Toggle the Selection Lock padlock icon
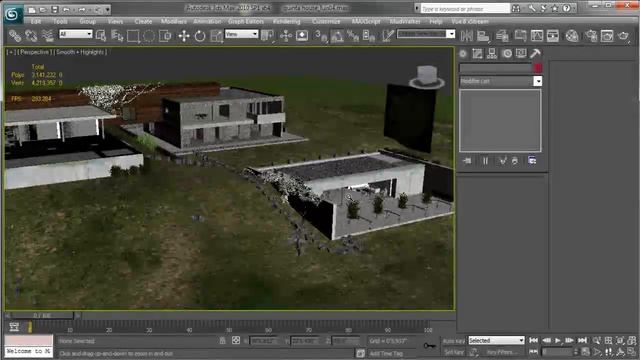This screenshot has width=640, height=360. (222, 340)
